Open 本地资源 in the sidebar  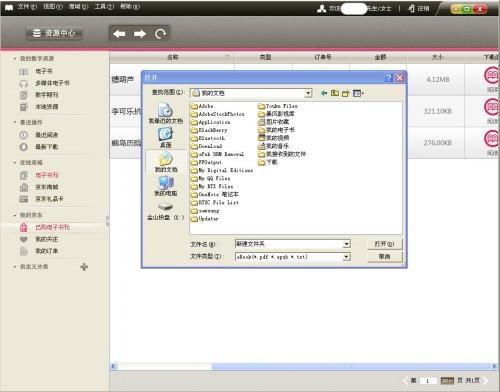pos(47,107)
